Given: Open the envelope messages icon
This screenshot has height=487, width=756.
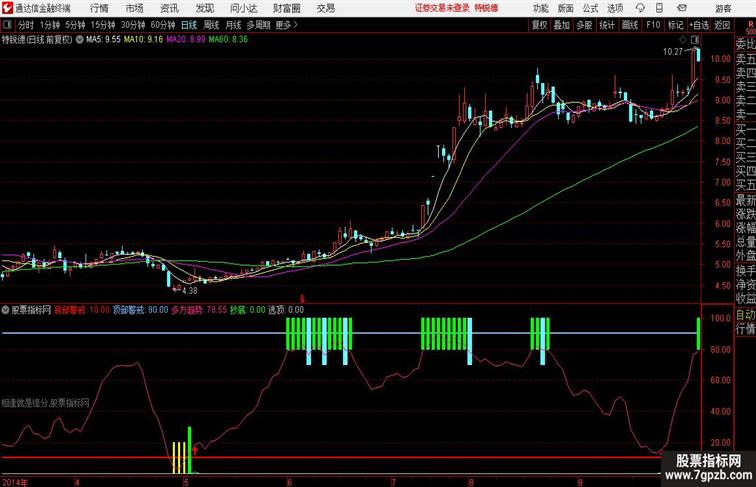Looking at the screenshot, I should [682, 8].
